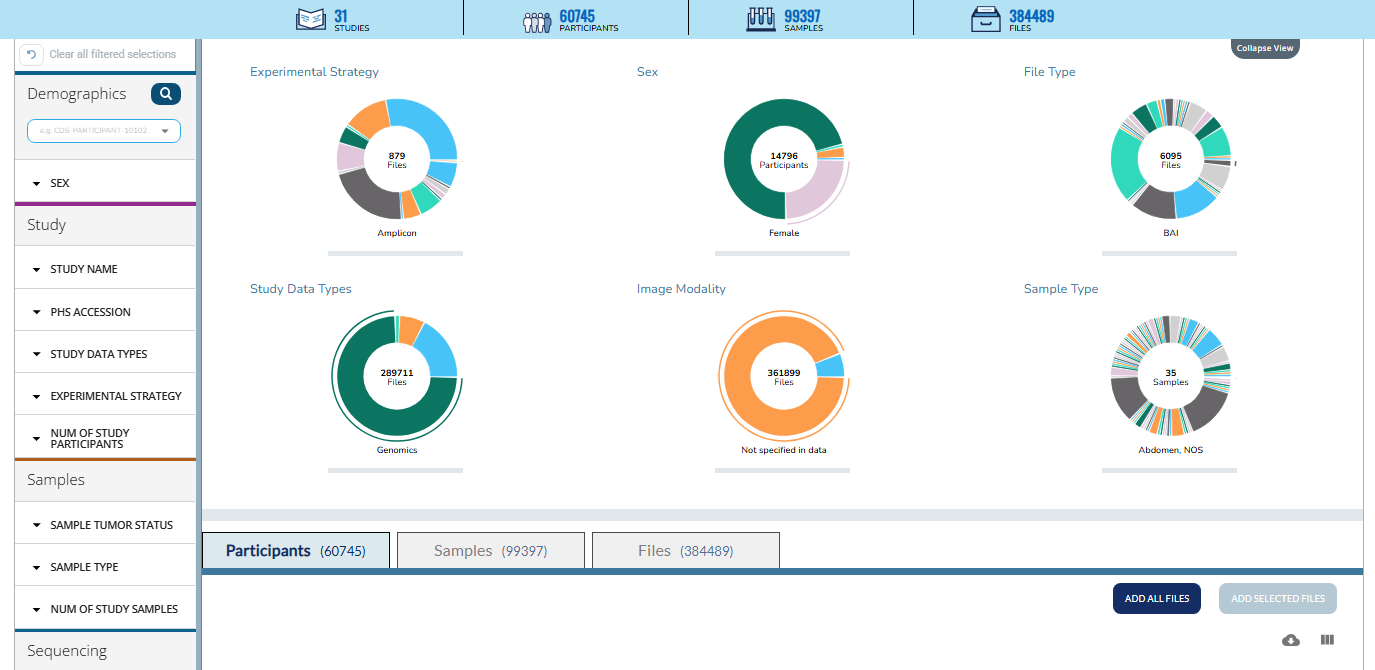Click the 60745 PARTICIPANTS count text

coord(589,20)
